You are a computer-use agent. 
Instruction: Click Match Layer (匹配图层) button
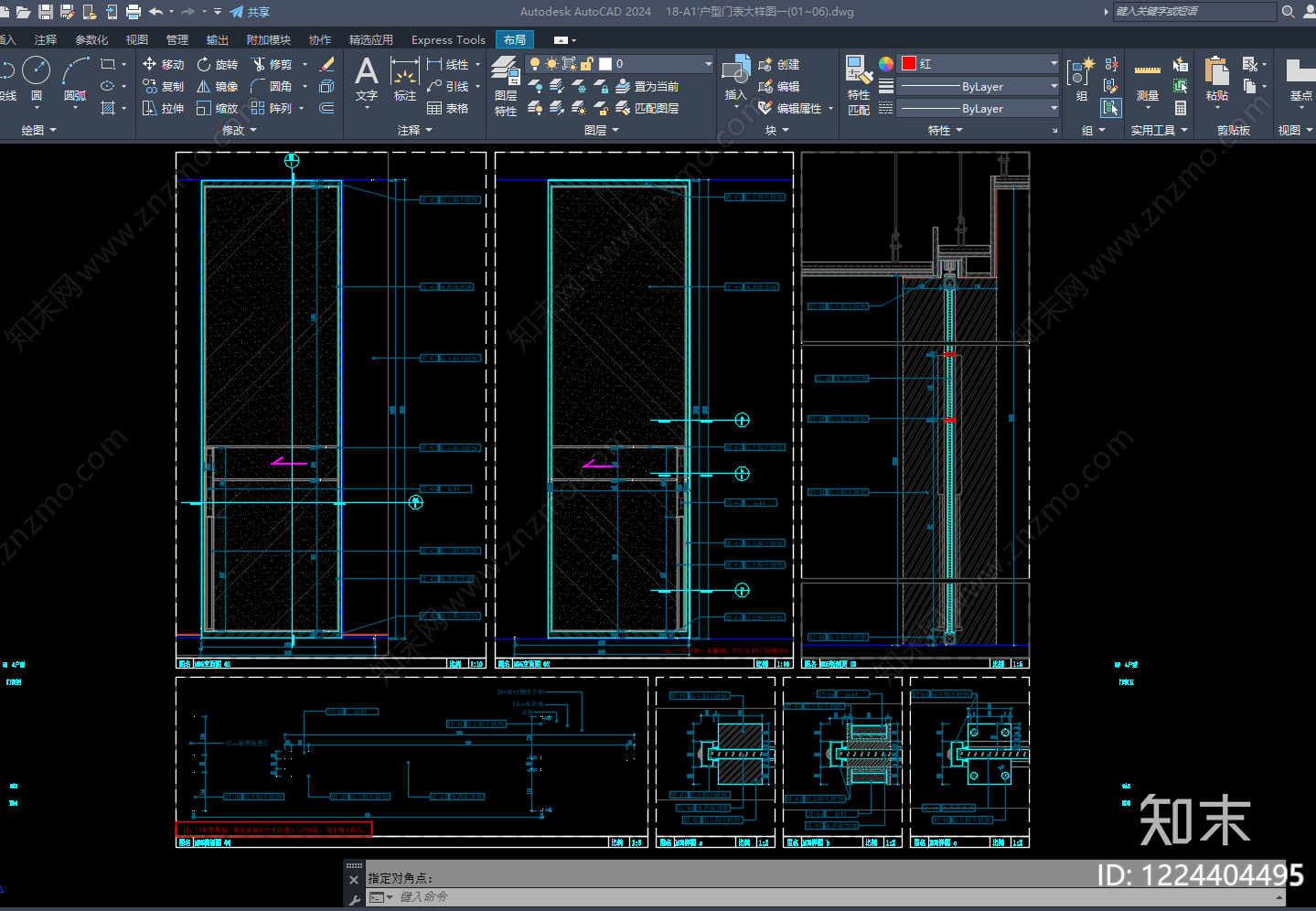647,108
